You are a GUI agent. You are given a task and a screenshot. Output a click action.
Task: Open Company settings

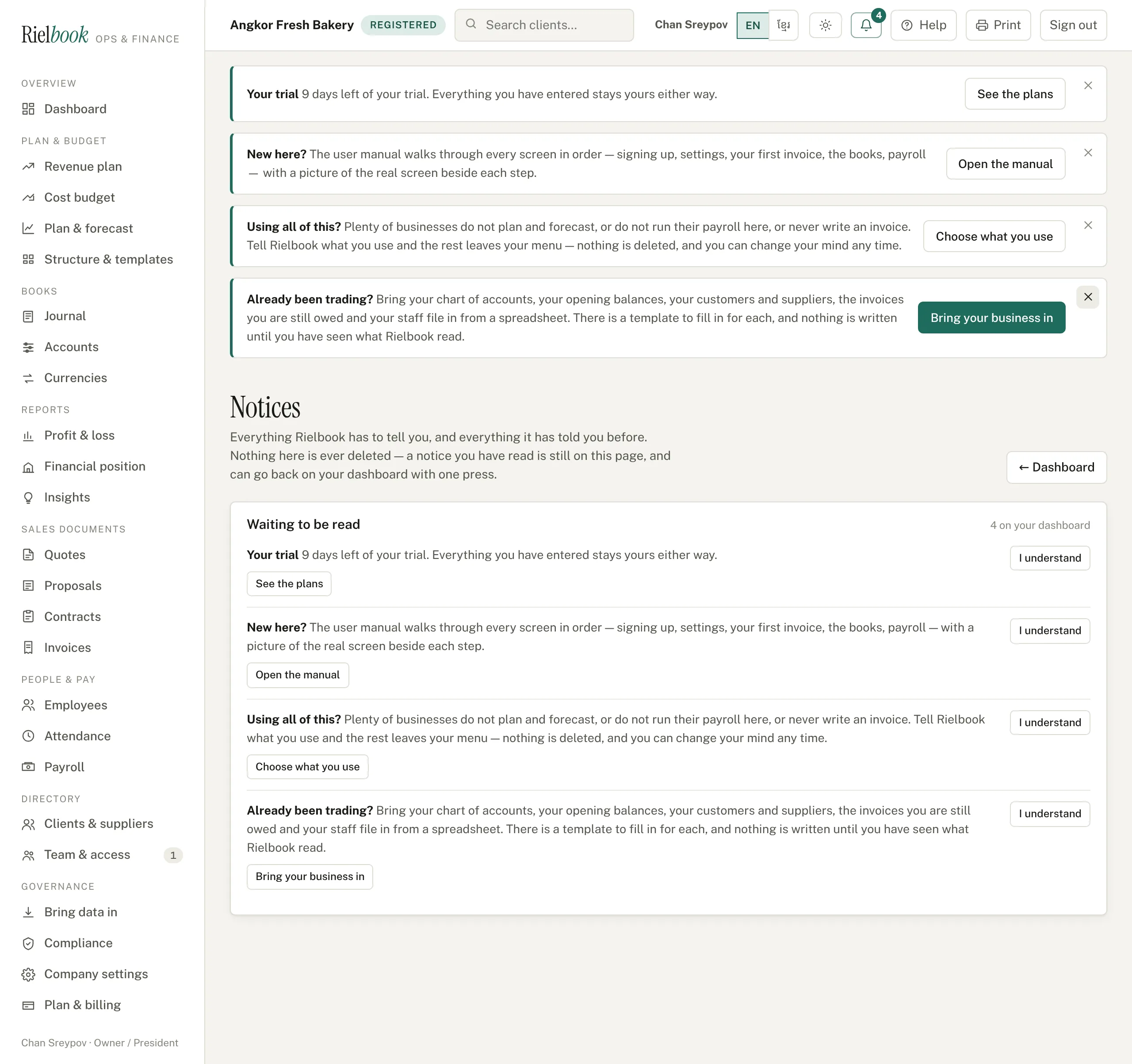coord(102,974)
